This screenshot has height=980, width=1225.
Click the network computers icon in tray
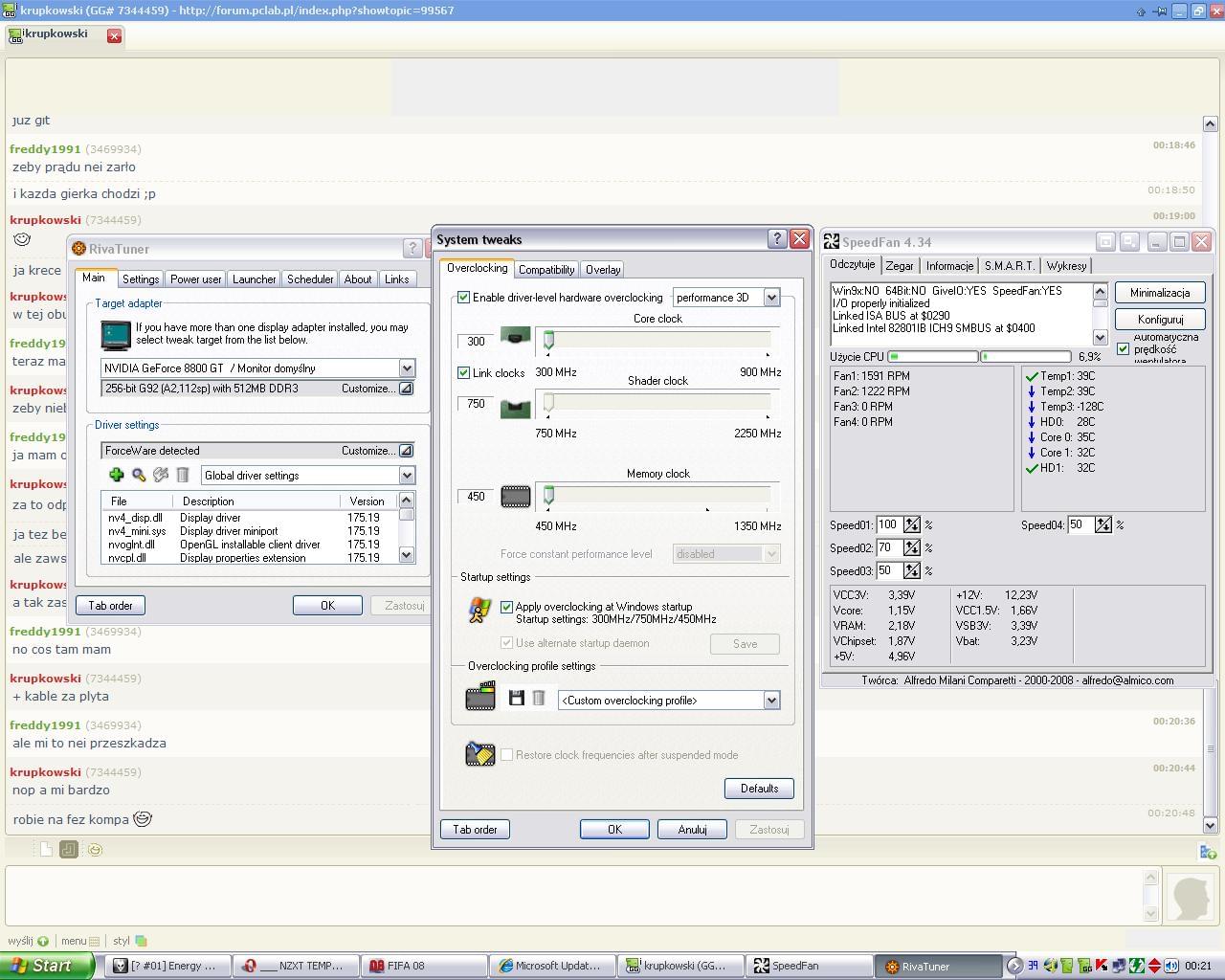click(x=1120, y=966)
